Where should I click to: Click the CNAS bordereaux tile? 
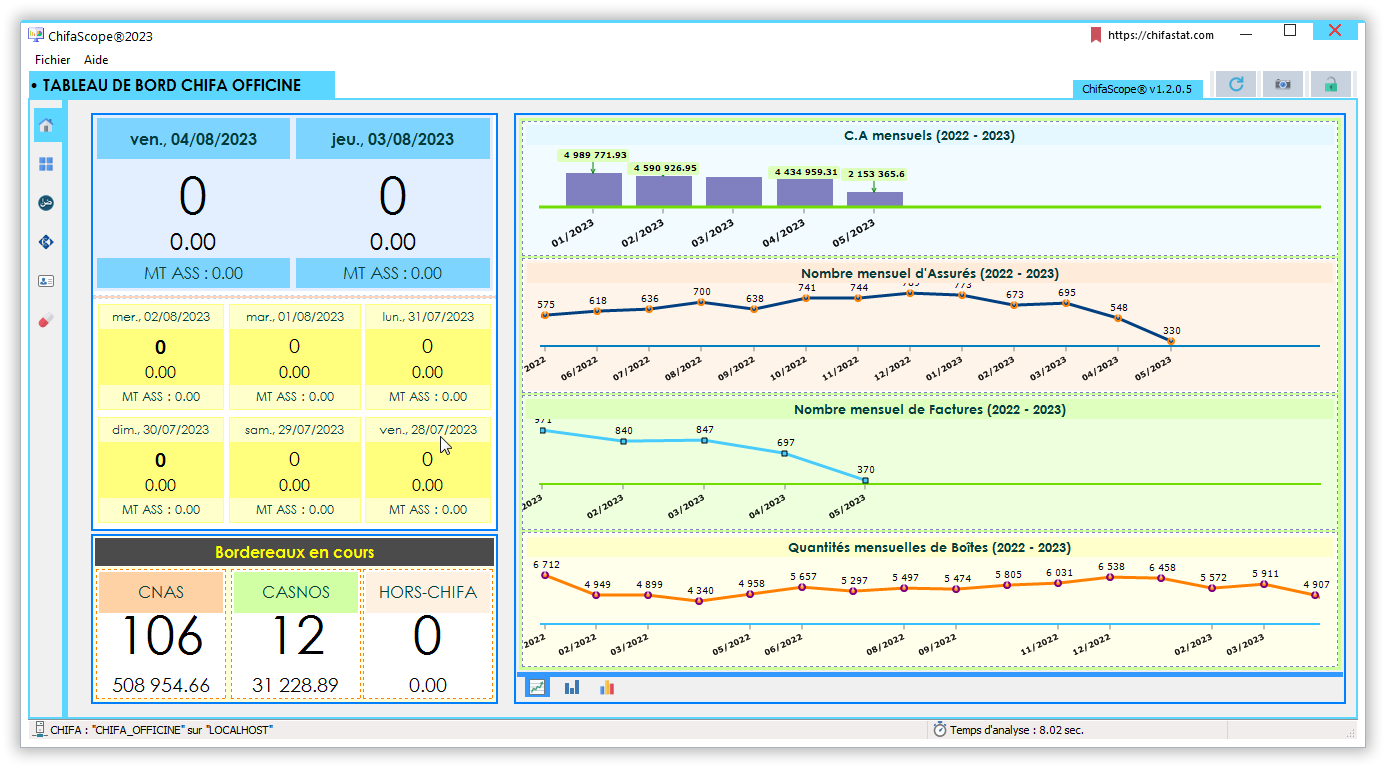pyautogui.click(x=161, y=634)
